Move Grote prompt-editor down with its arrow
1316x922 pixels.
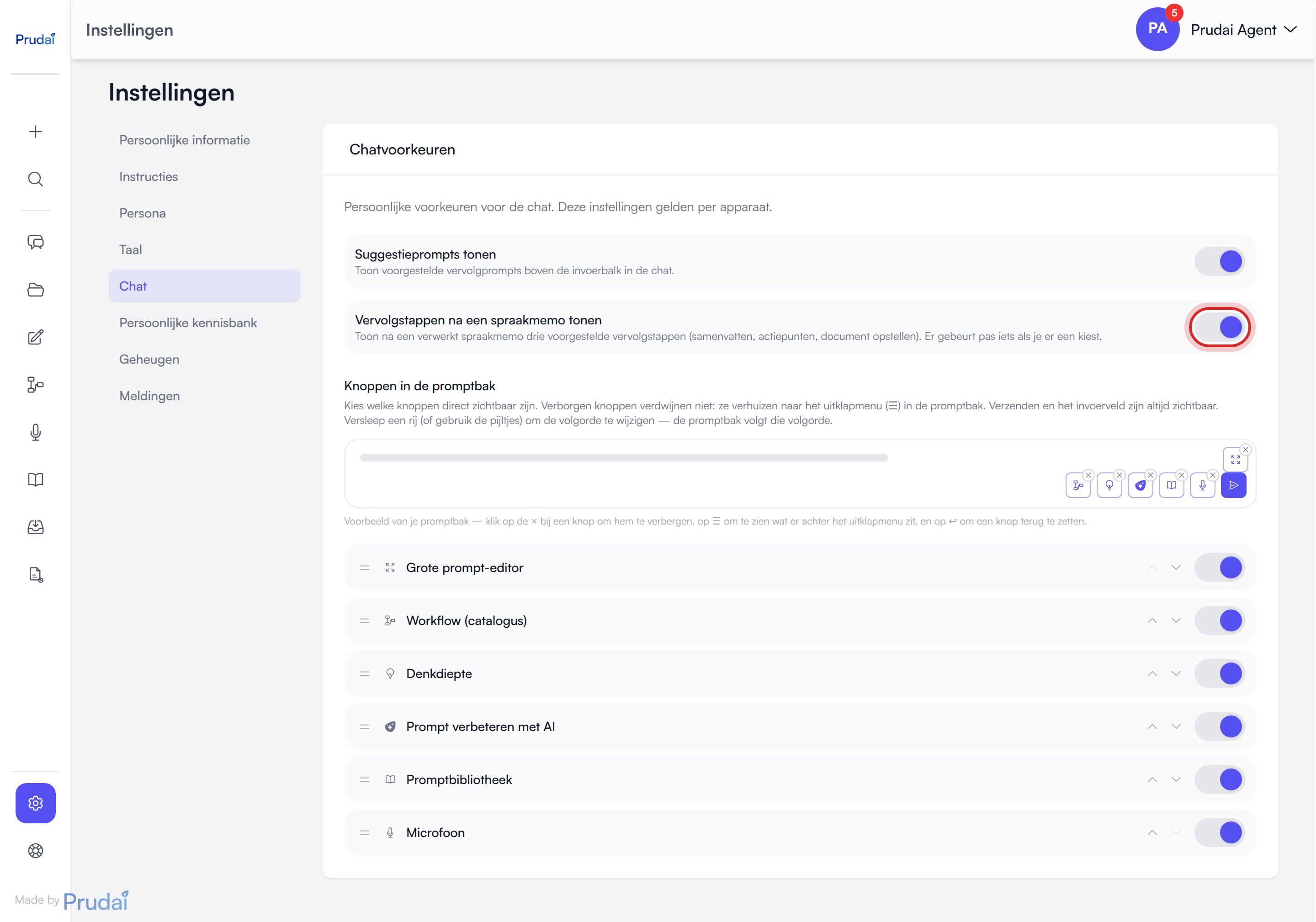point(1176,567)
